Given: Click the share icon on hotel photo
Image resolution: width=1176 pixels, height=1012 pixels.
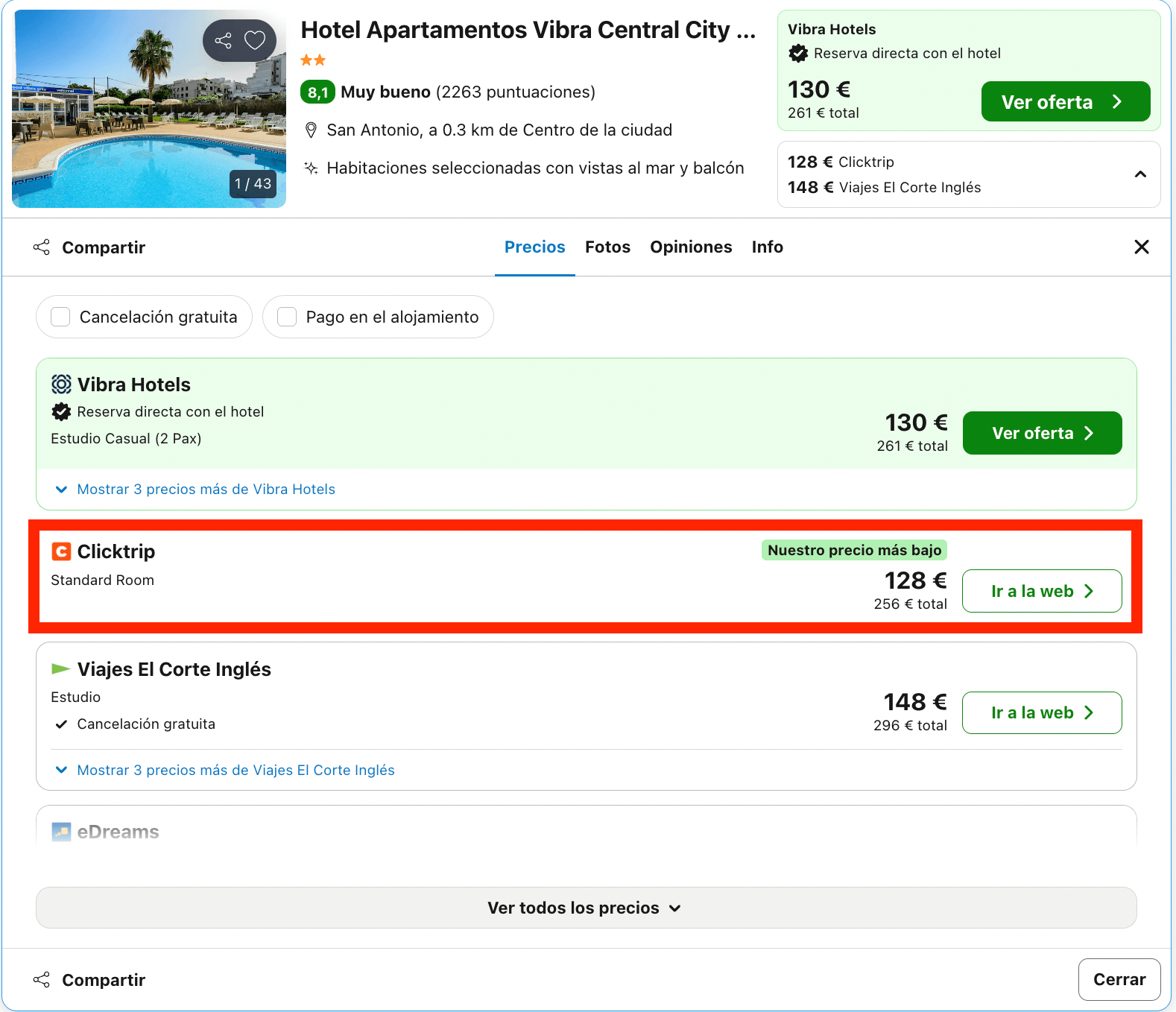Looking at the screenshot, I should pyautogui.click(x=223, y=40).
